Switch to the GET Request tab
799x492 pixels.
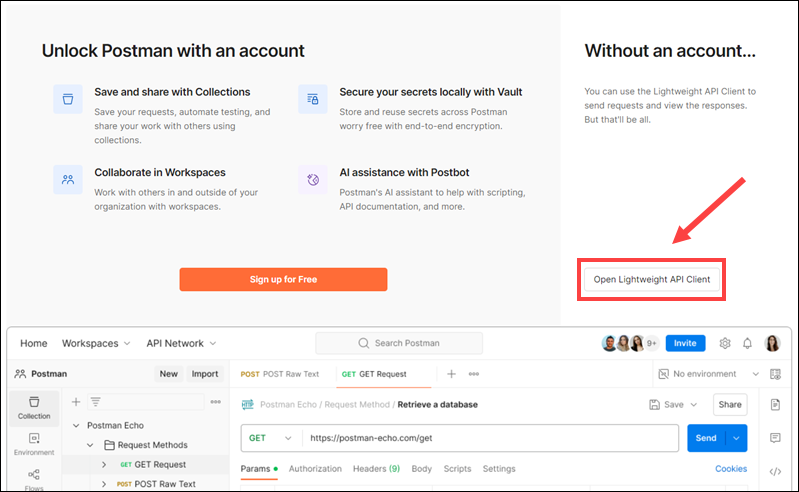tap(374, 374)
